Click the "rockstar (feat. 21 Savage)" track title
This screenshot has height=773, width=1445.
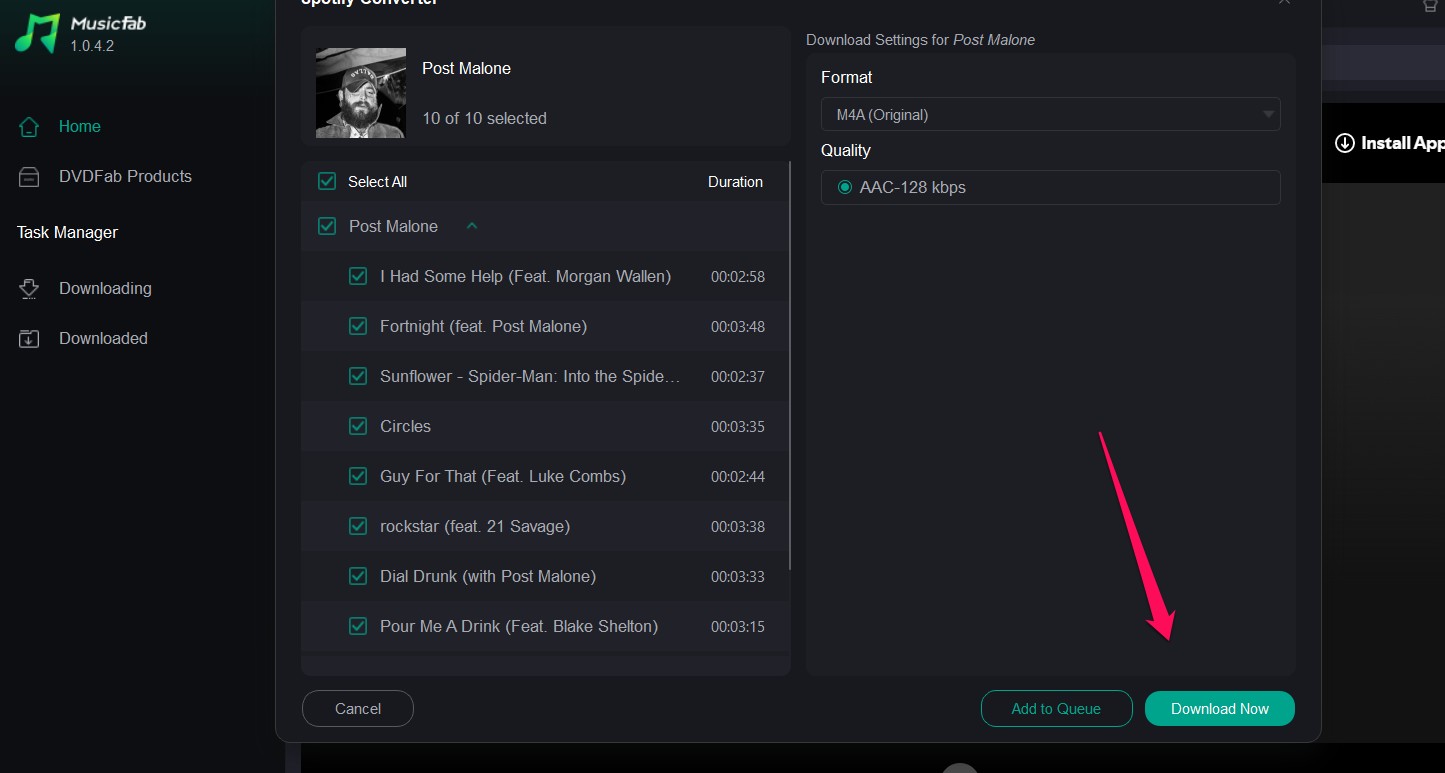coord(475,526)
